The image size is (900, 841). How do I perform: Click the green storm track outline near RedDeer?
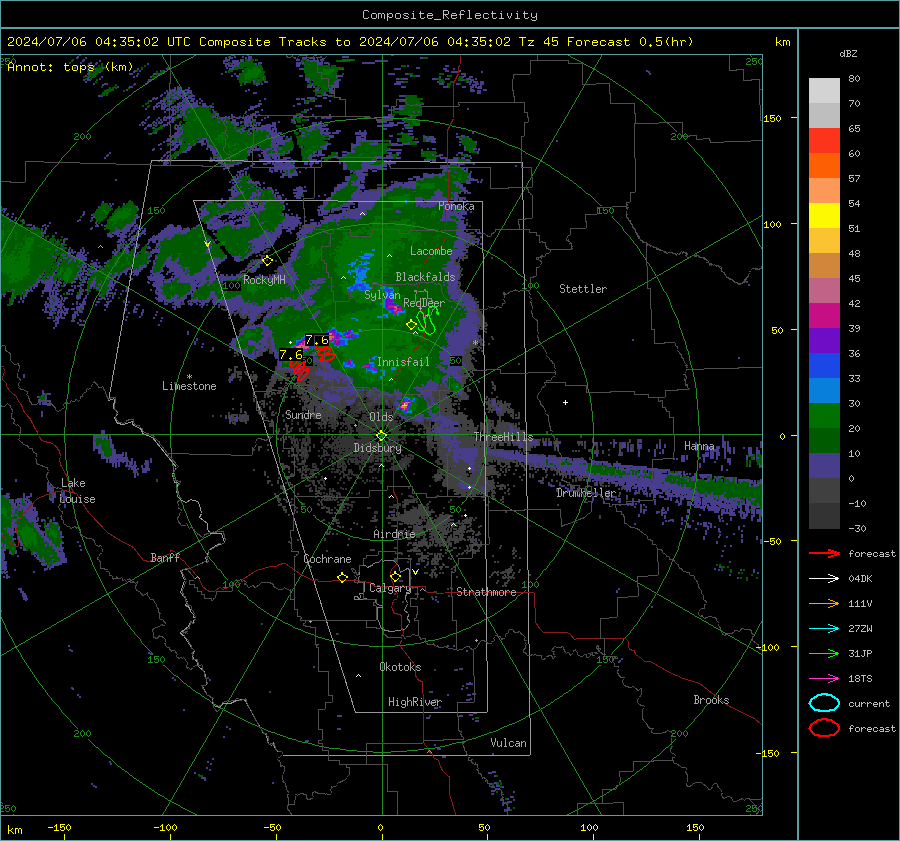coord(428,321)
